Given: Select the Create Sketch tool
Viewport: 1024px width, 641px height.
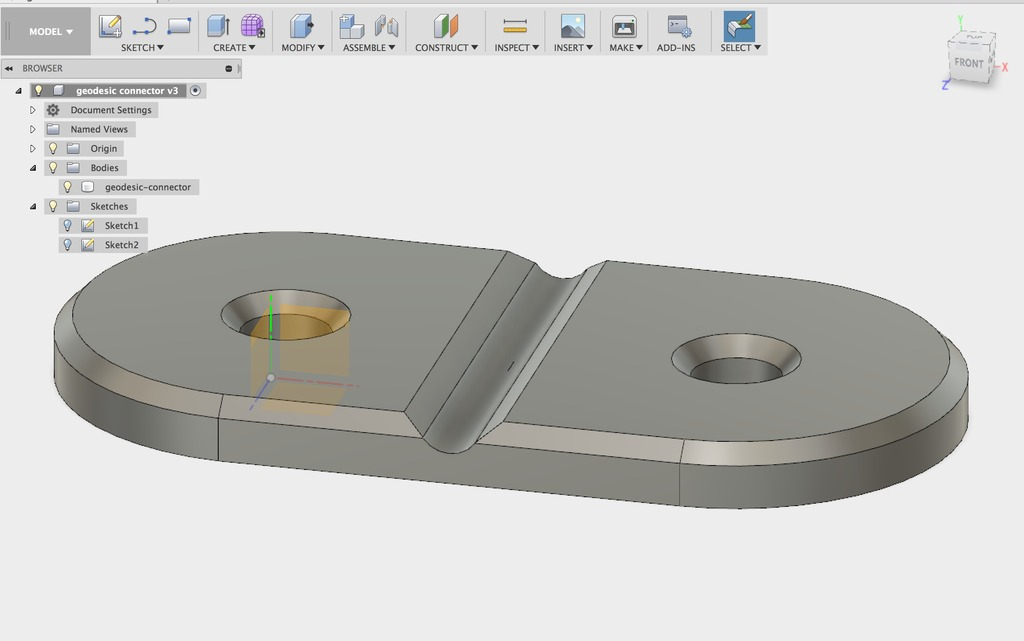Looking at the screenshot, I should (x=110, y=25).
